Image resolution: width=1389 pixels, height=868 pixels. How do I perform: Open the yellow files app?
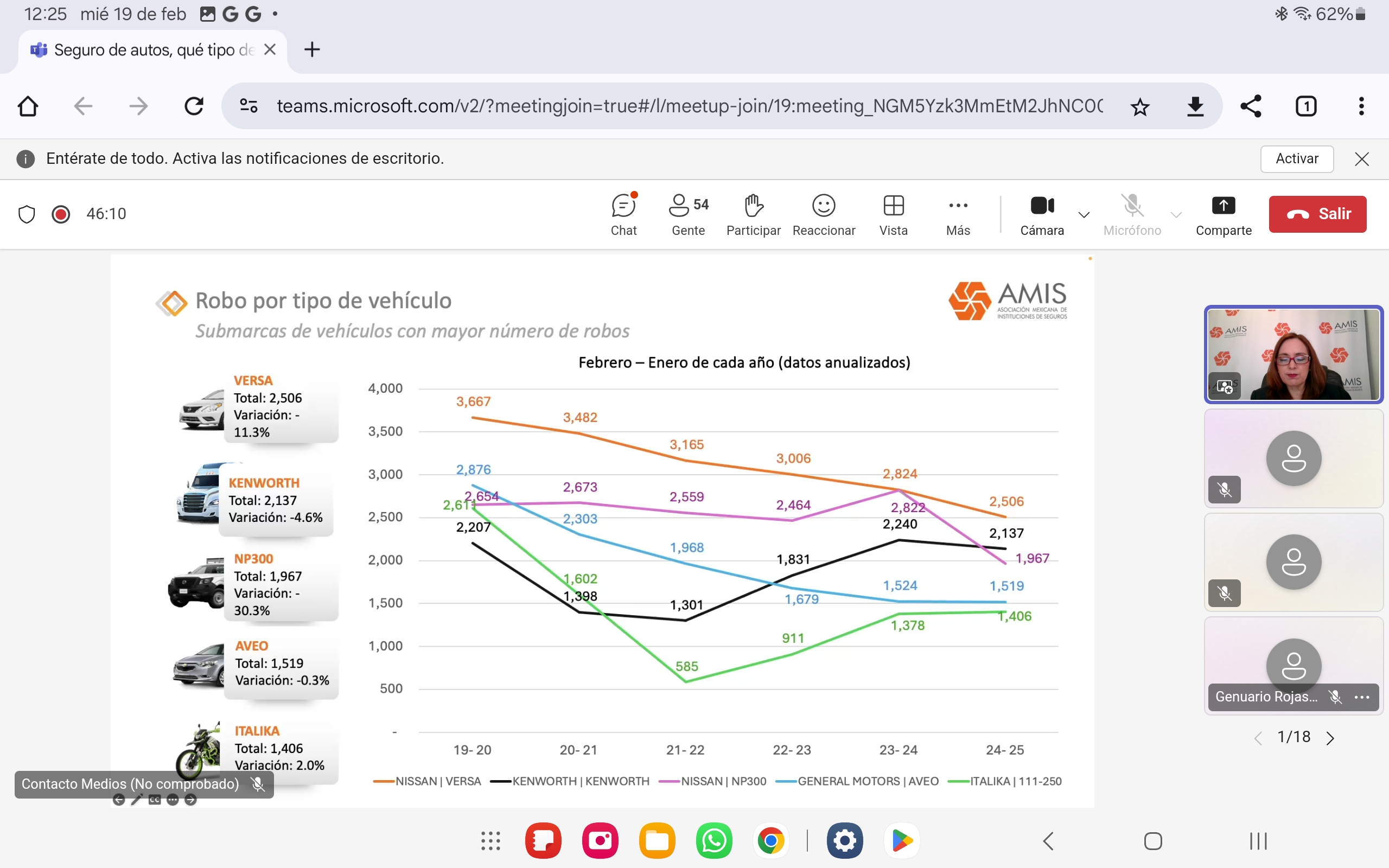[657, 841]
